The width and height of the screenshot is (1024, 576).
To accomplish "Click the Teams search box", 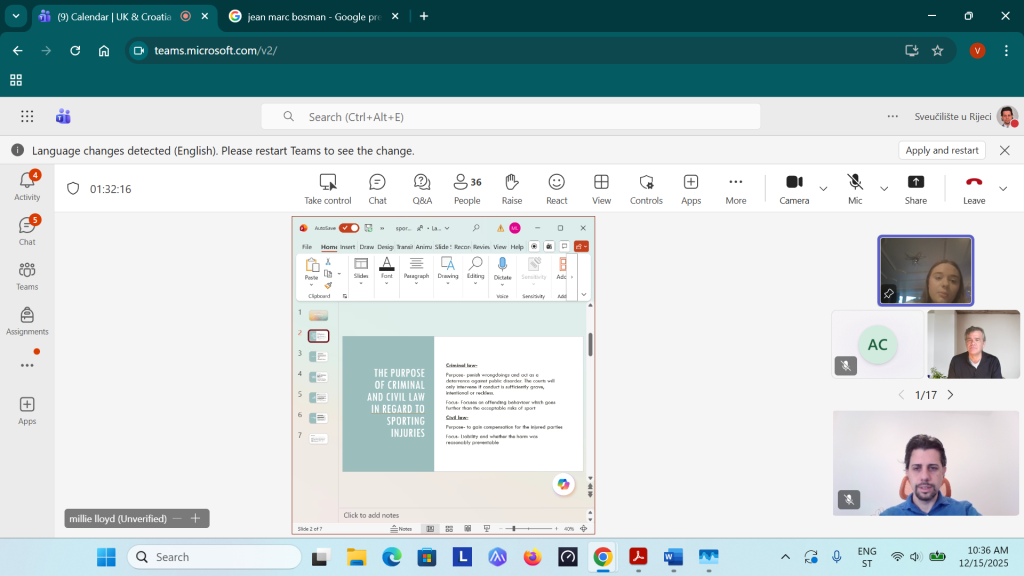I will point(510,117).
